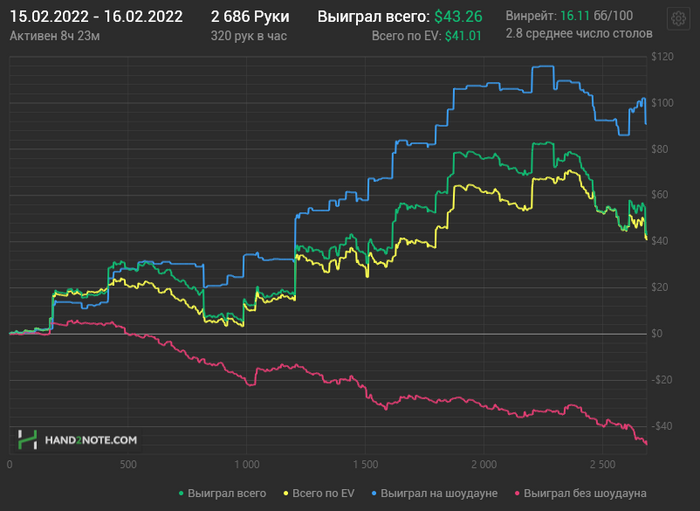
Task: Click the '2 000' x-axis label
Action: pos(484,465)
